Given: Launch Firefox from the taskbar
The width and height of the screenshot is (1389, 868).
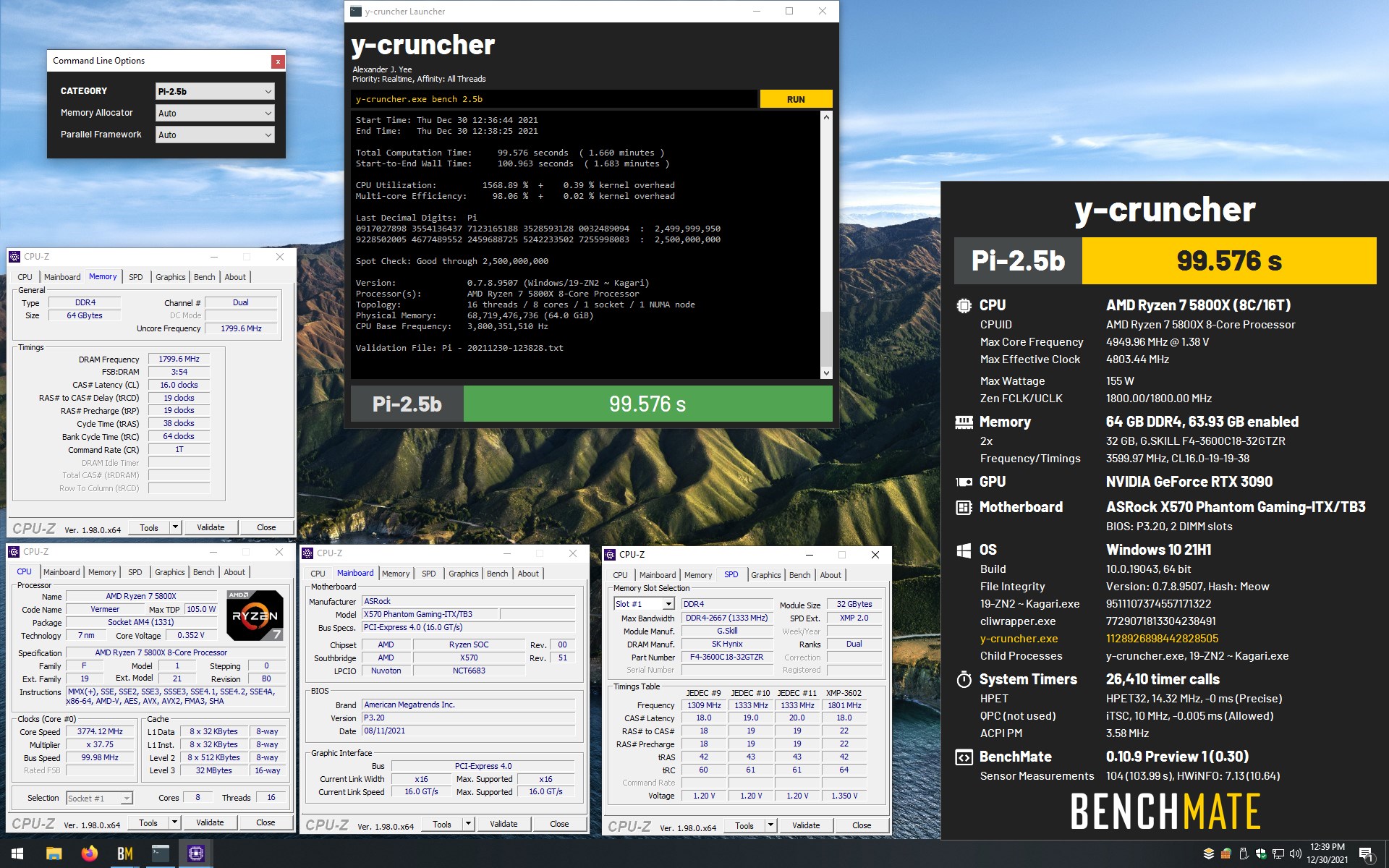Looking at the screenshot, I should [x=89, y=854].
